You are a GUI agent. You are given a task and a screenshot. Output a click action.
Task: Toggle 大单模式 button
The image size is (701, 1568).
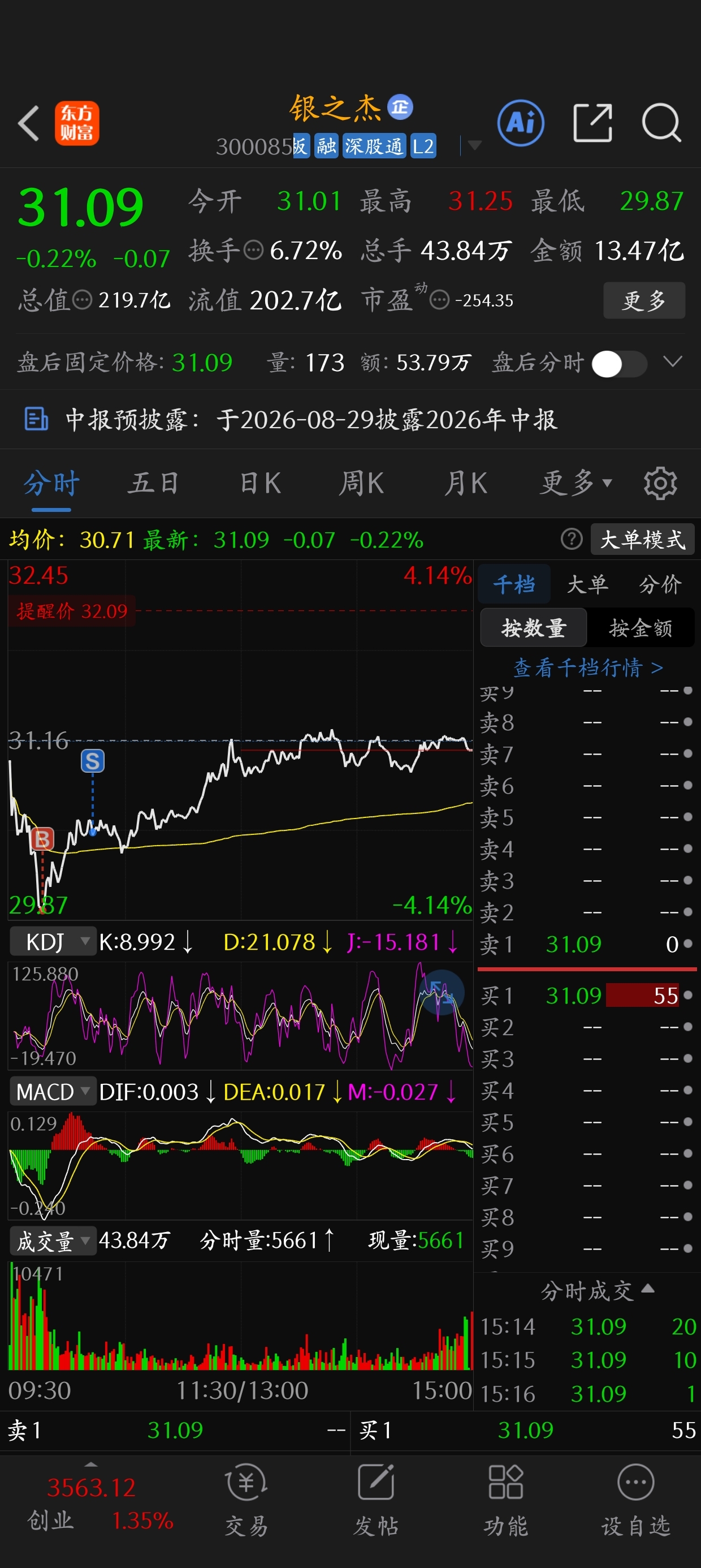pyautogui.click(x=643, y=539)
